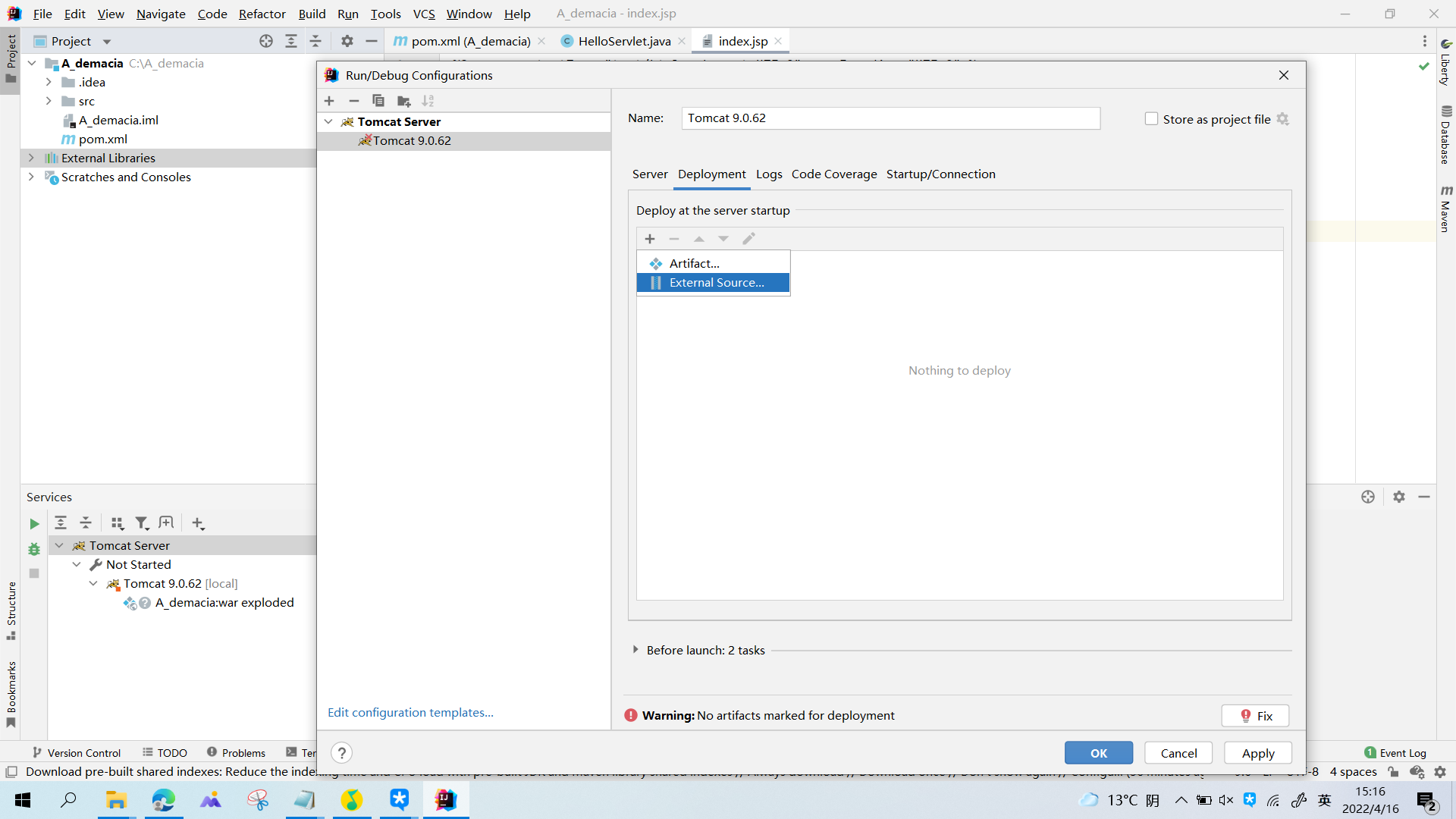The height and width of the screenshot is (819, 1456).
Task: Group services by icon
Action: (117, 523)
